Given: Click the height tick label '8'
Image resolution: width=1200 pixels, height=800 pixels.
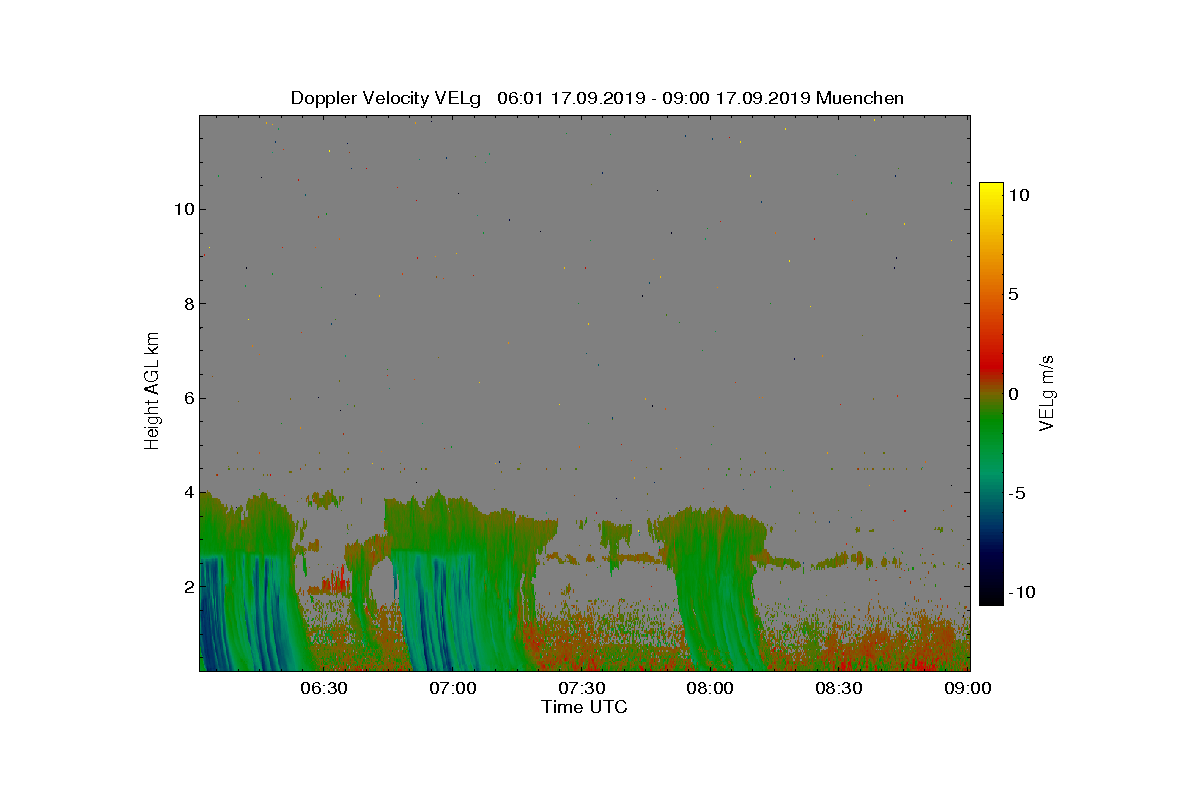Looking at the screenshot, I should pos(187,303).
